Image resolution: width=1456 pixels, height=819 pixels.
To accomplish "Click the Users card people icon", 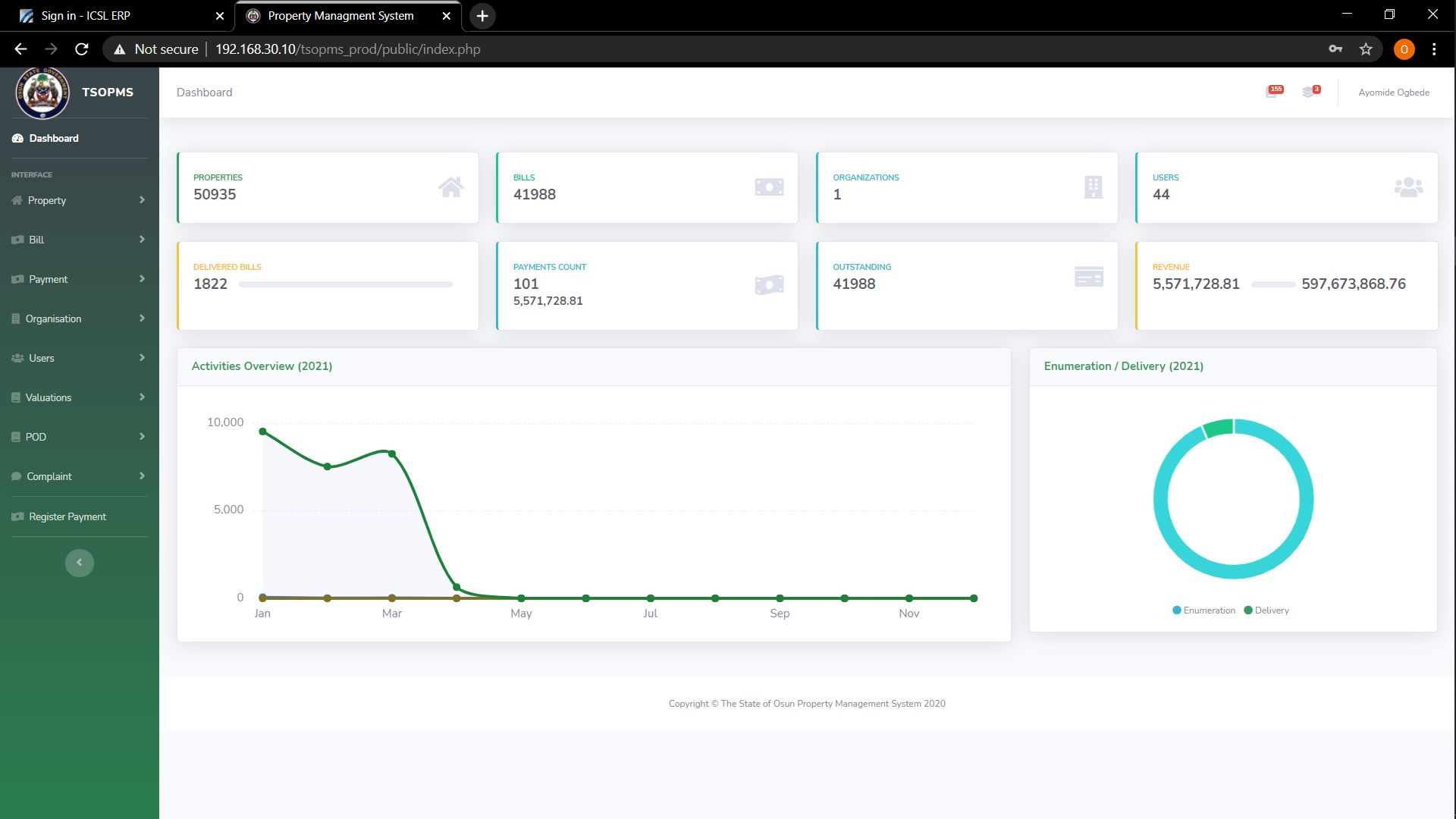I will pos(1408,187).
